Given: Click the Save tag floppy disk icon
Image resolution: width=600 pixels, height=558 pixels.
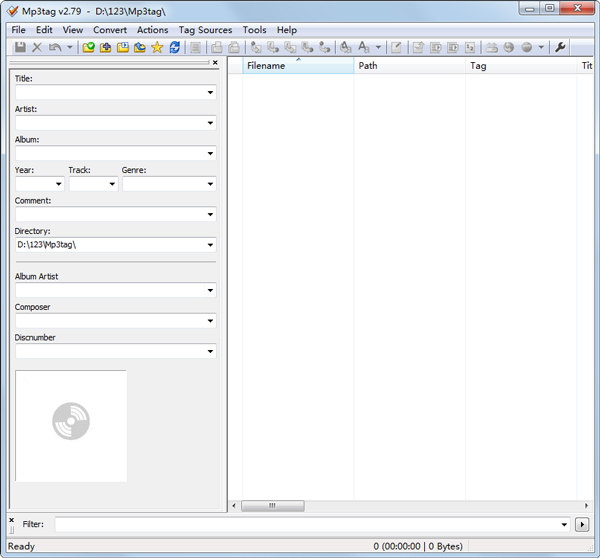Looking at the screenshot, I should coord(20,47).
